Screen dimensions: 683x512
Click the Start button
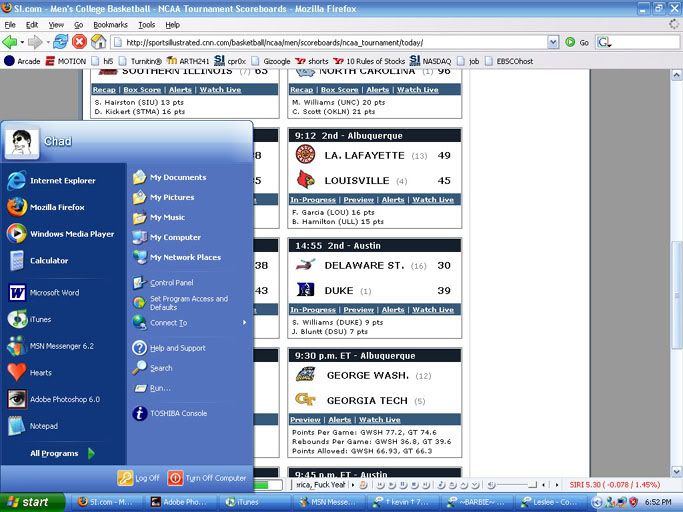click(x=32, y=502)
